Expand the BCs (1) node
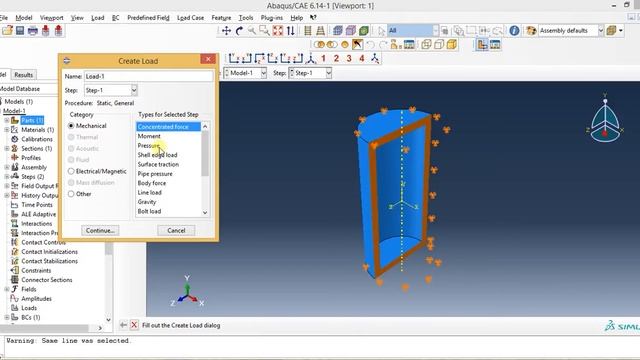This screenshot has height=360, width=640. (7, 317)
